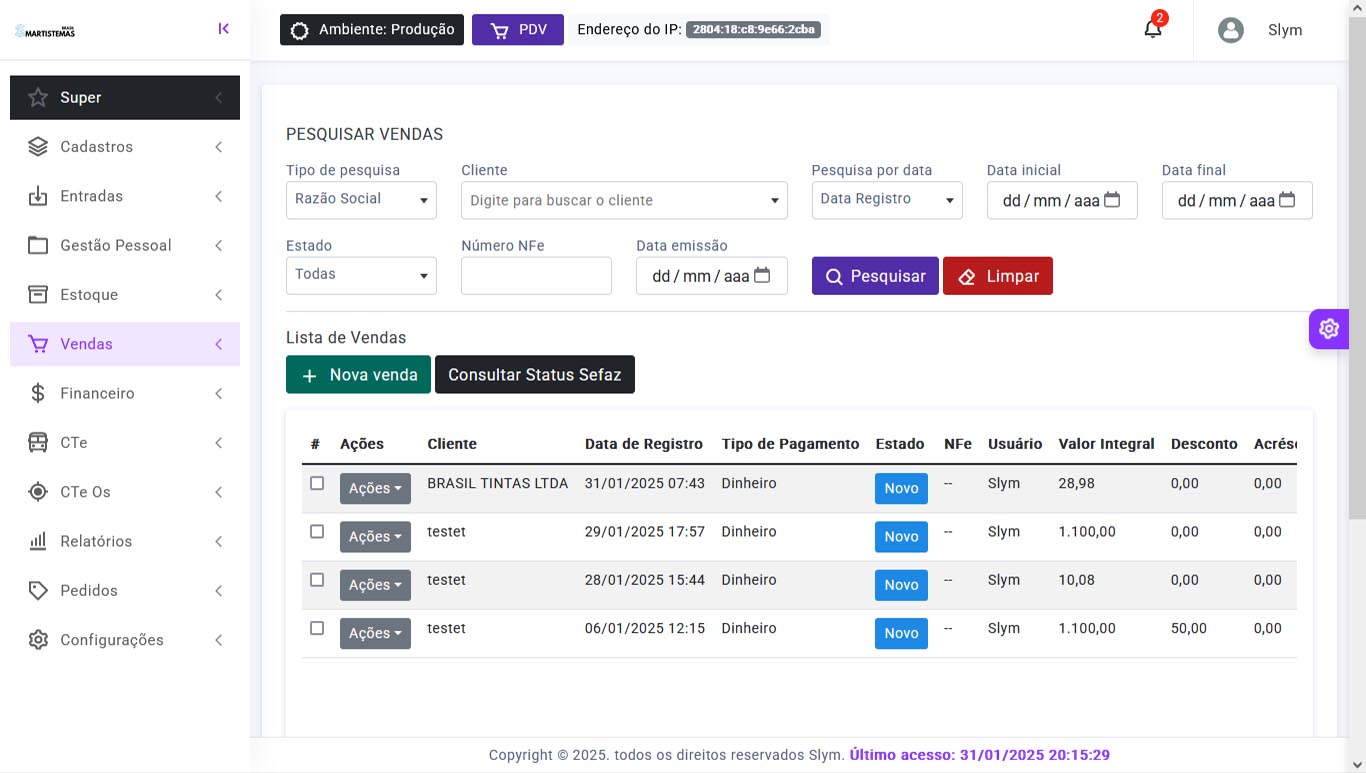Collapse the sidebar with the arrow icon

coord(224,29)
